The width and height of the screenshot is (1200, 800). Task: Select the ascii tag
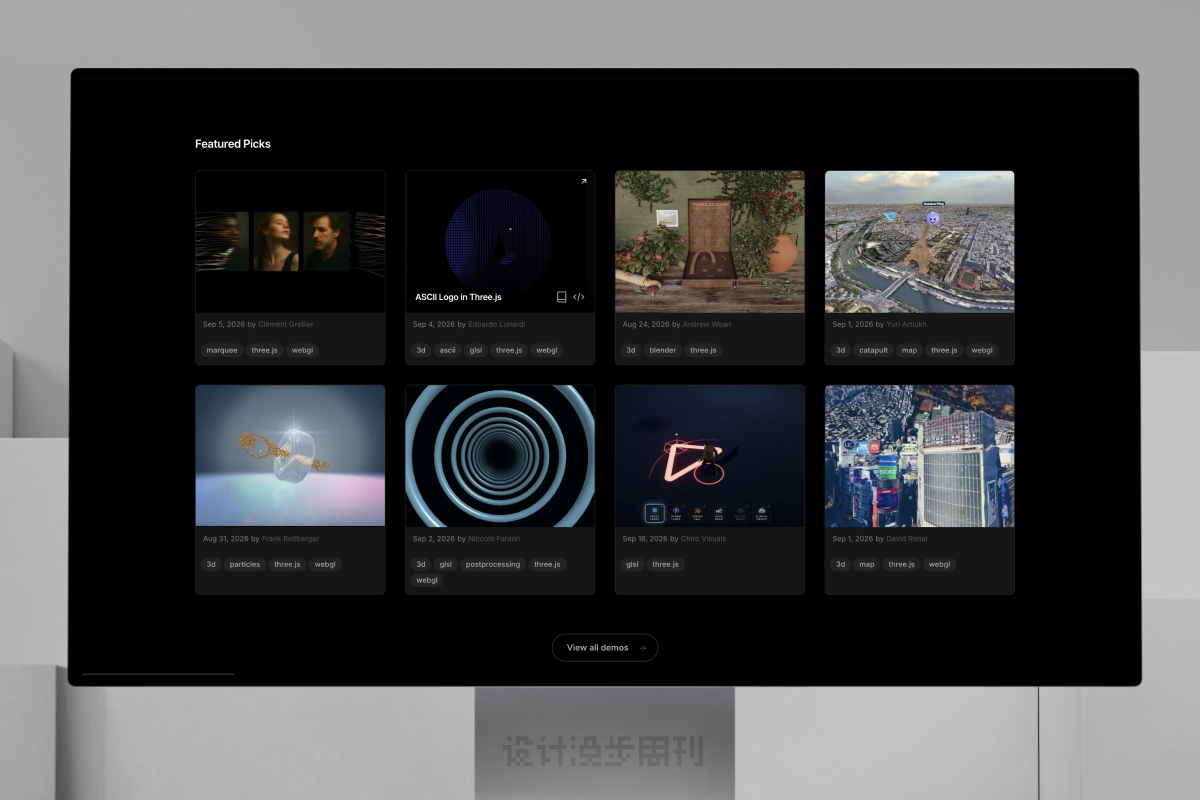point(447,350)
